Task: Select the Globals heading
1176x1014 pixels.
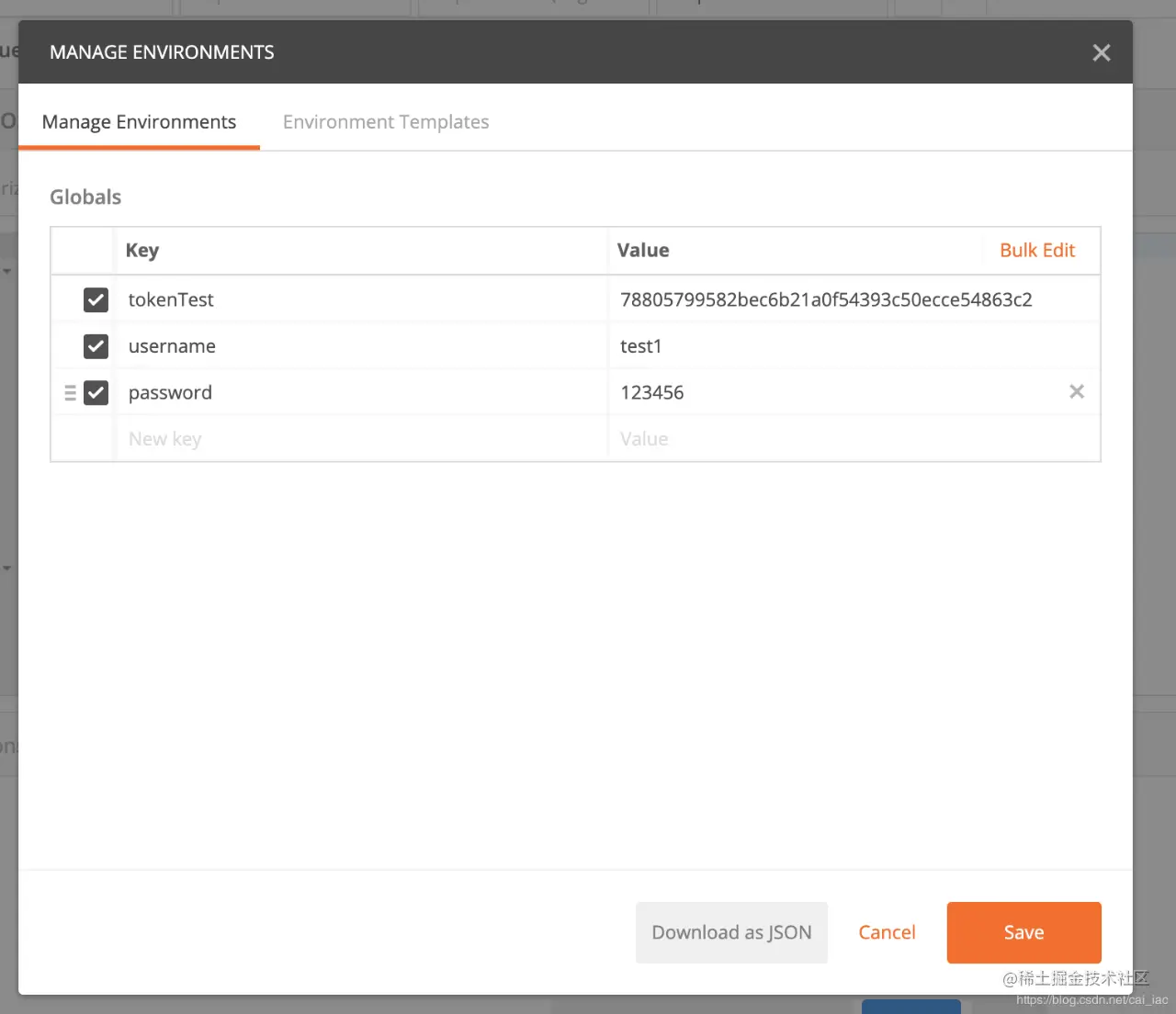Action: 85,197
